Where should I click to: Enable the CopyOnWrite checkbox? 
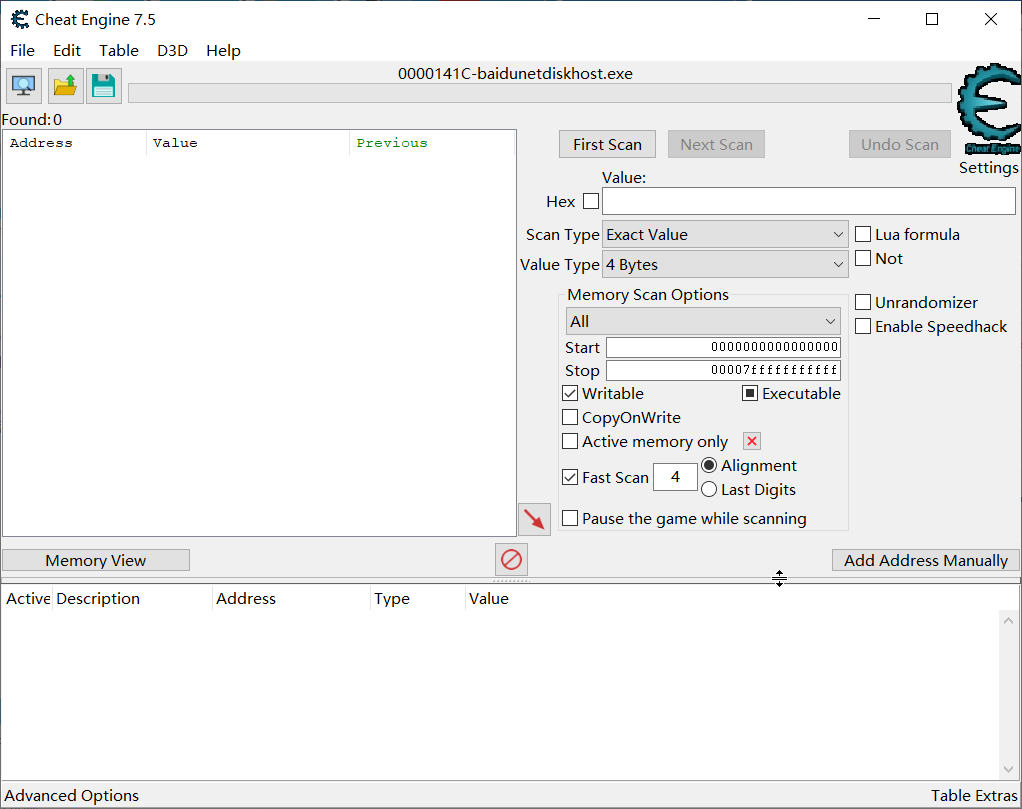570,417
